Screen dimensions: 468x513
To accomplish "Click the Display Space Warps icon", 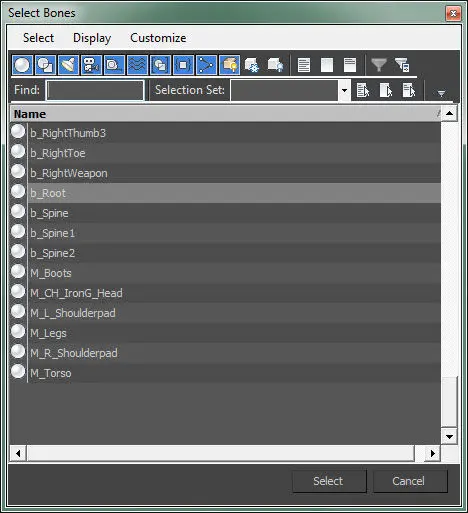I will point(137,65).
